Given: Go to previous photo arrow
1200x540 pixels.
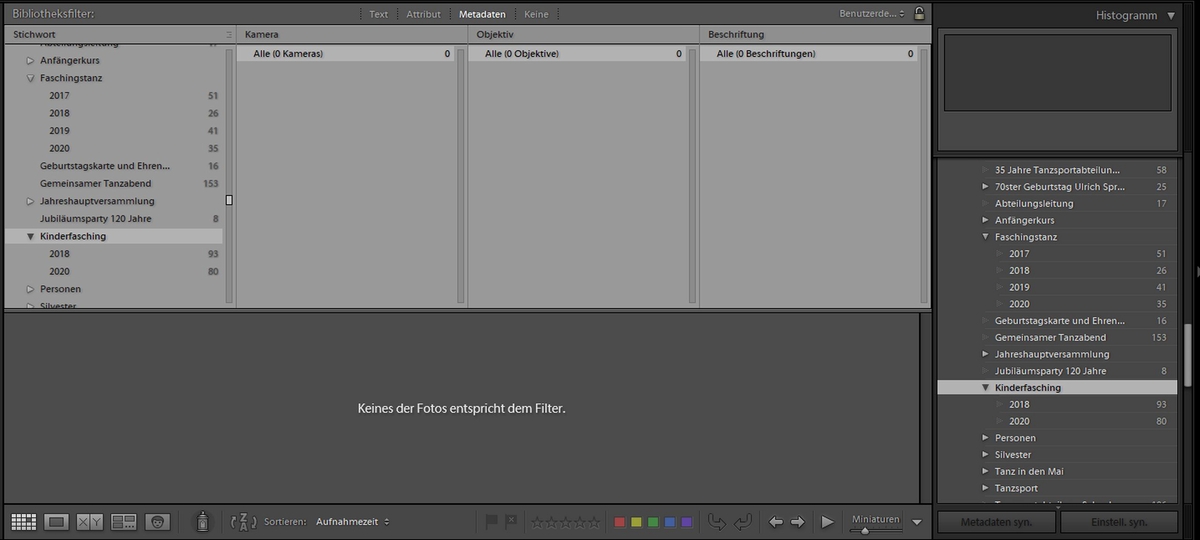Looking at the screenshot, I should (x=776, y=522).
